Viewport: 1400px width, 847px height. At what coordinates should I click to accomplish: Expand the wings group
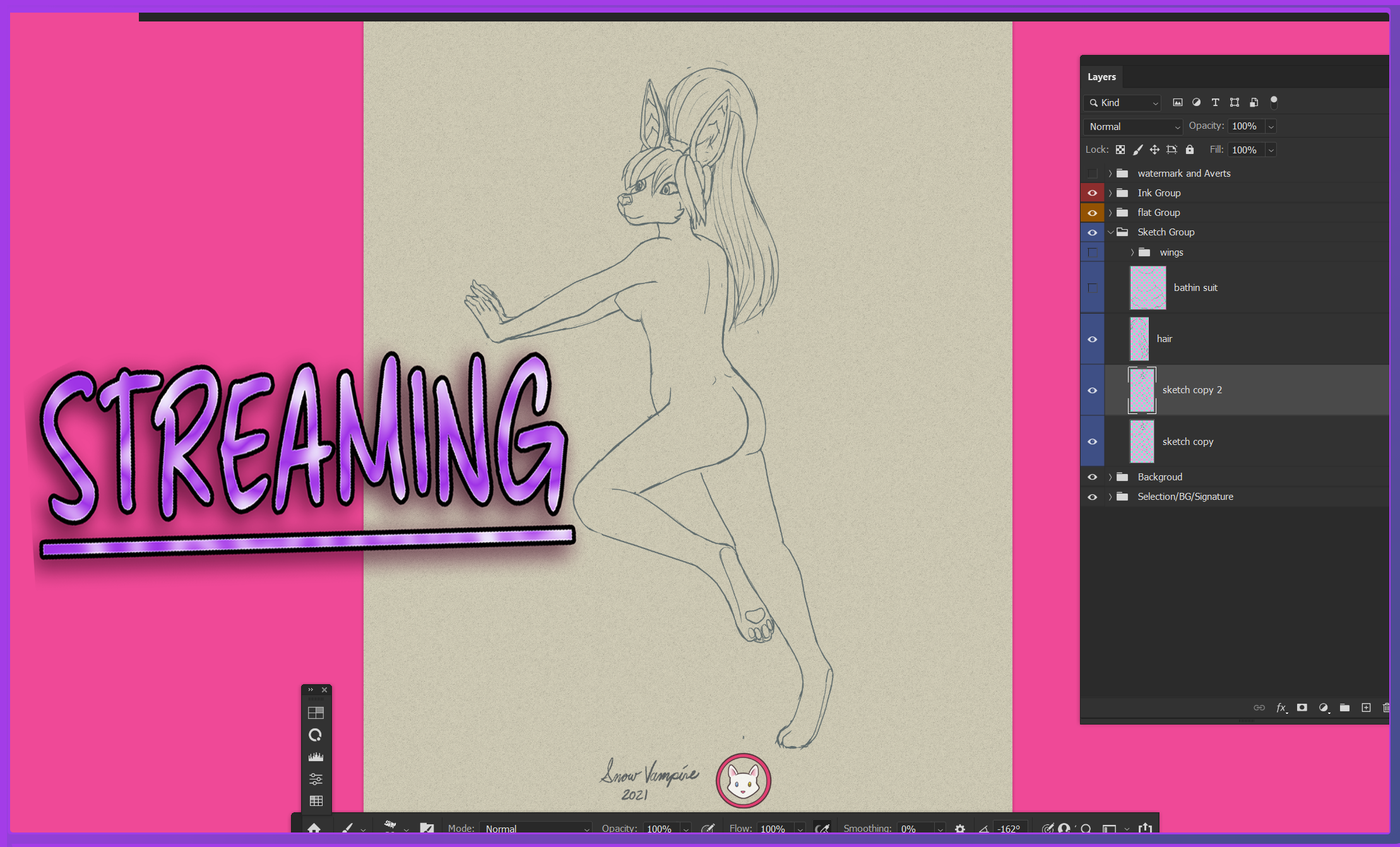tap(1132, 252)
